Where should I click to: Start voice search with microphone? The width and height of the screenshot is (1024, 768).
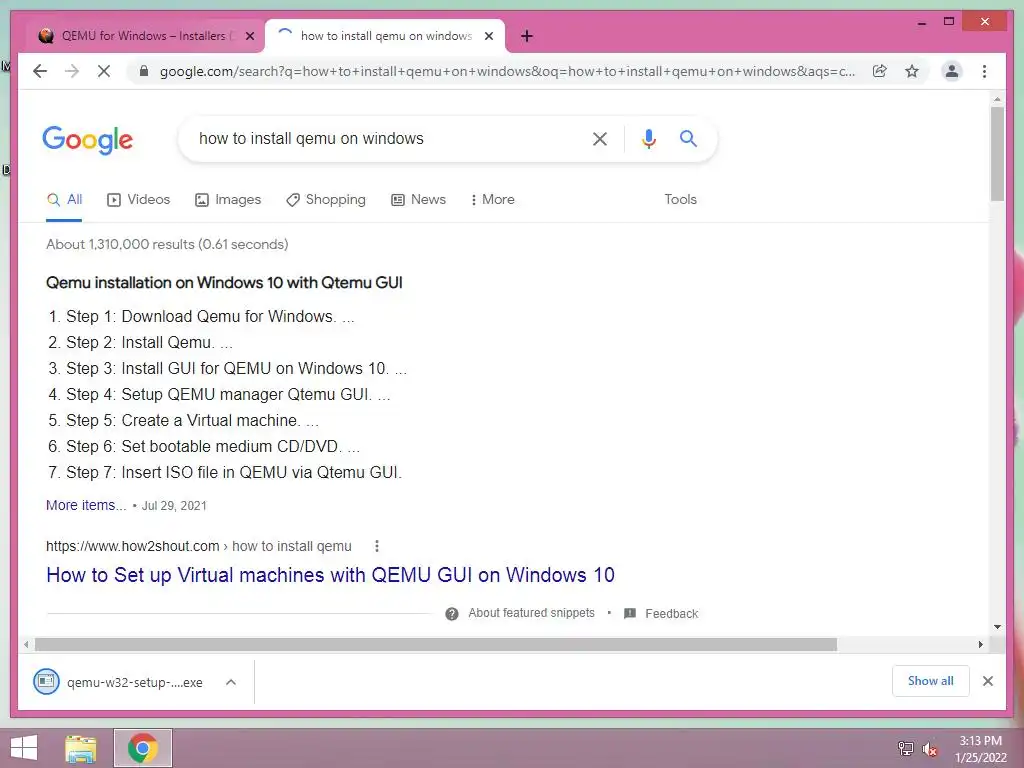[648, 138]
